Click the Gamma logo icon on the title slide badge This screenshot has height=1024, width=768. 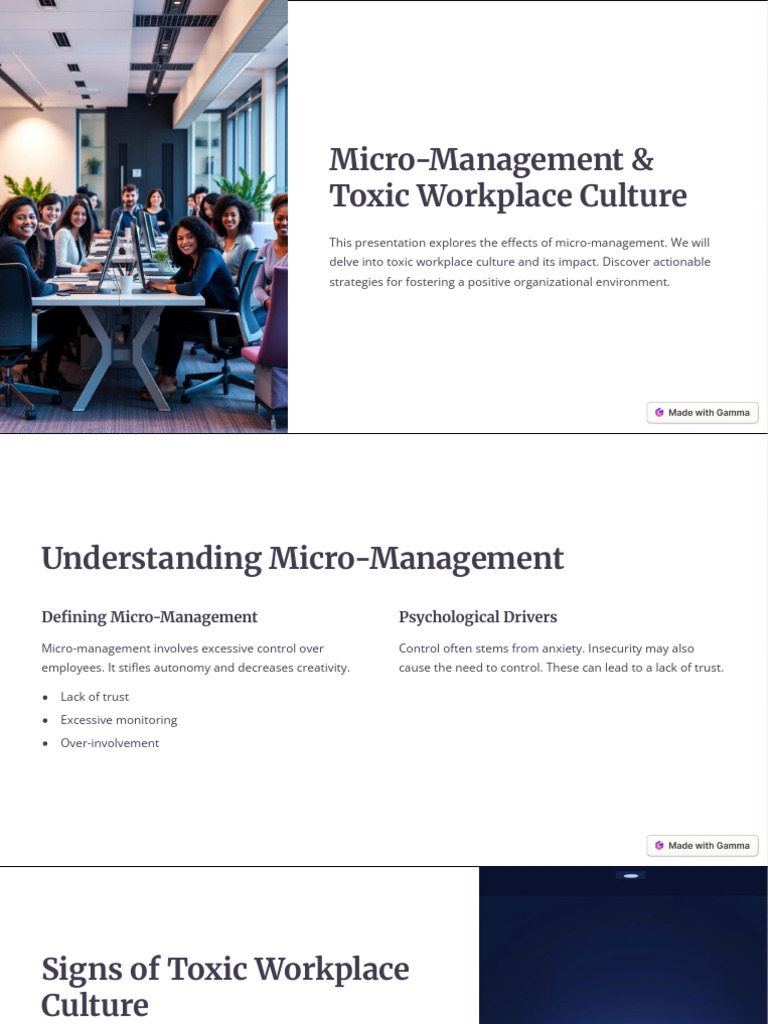point(659,413)
